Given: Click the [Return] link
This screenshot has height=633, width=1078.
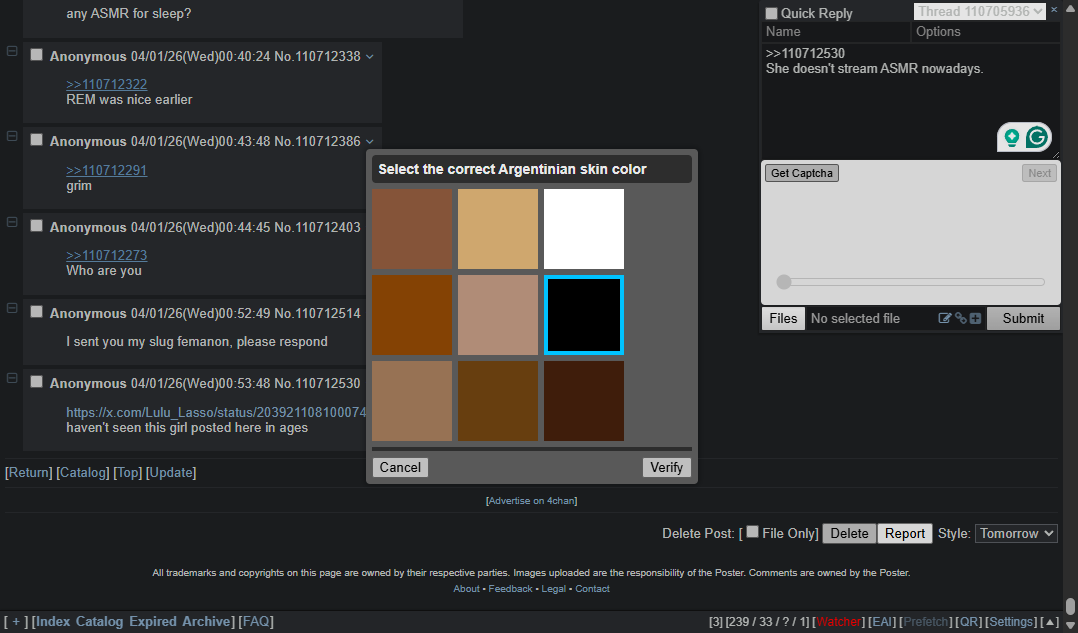Looking at the screenshot, I should [x=29, y=473].
